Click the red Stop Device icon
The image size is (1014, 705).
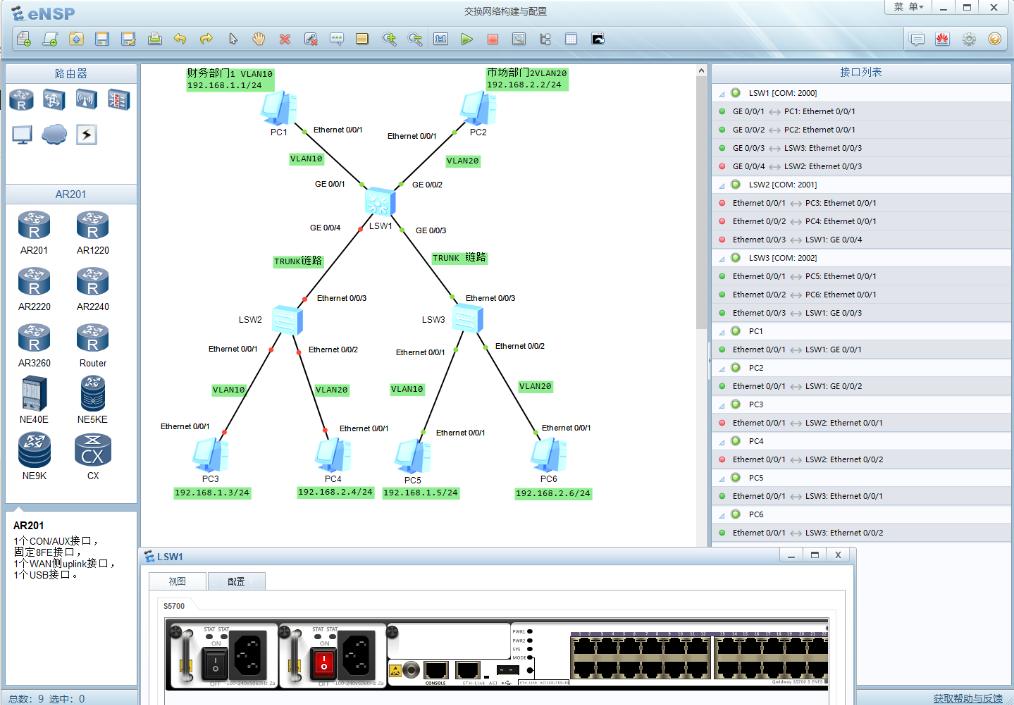click(x=492, y=39)
